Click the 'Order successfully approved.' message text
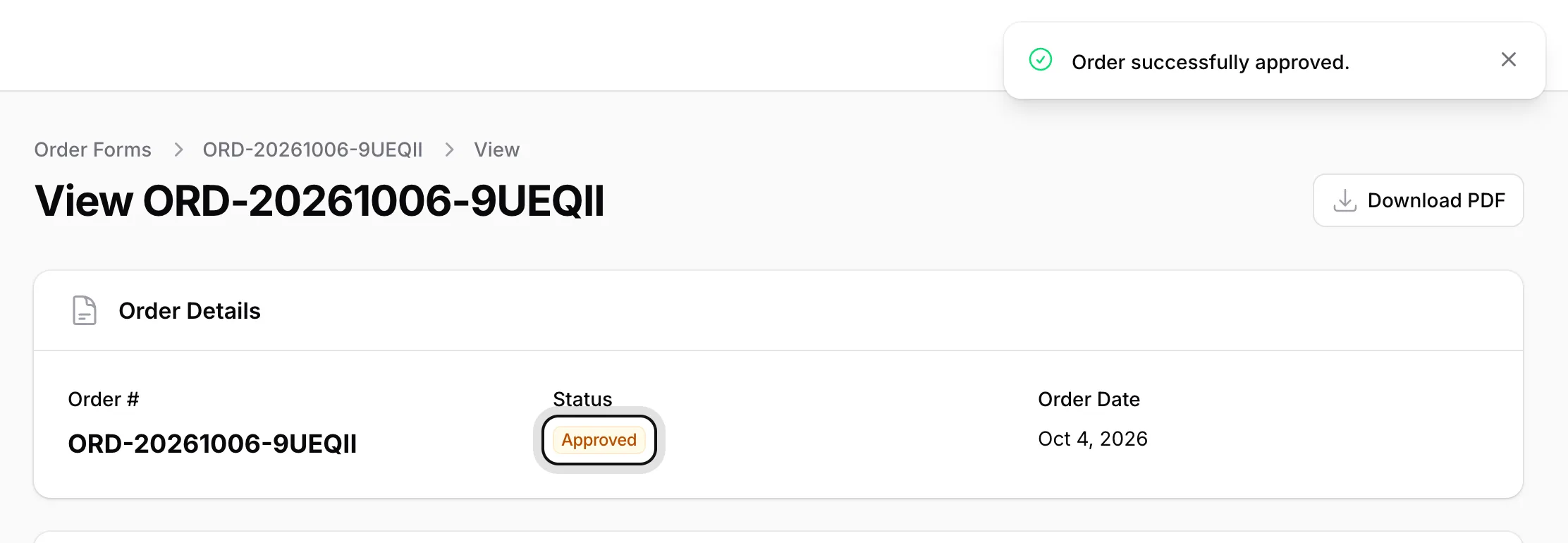Image resolution: width=1568 pixels, height=543 pixels. (1211, 62)
